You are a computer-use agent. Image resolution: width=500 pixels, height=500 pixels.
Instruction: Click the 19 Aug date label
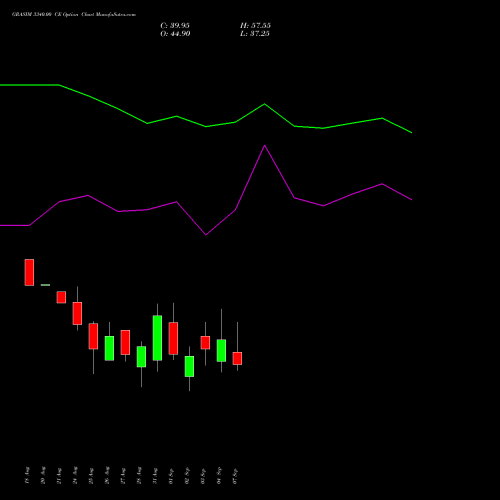coord(27,475)
